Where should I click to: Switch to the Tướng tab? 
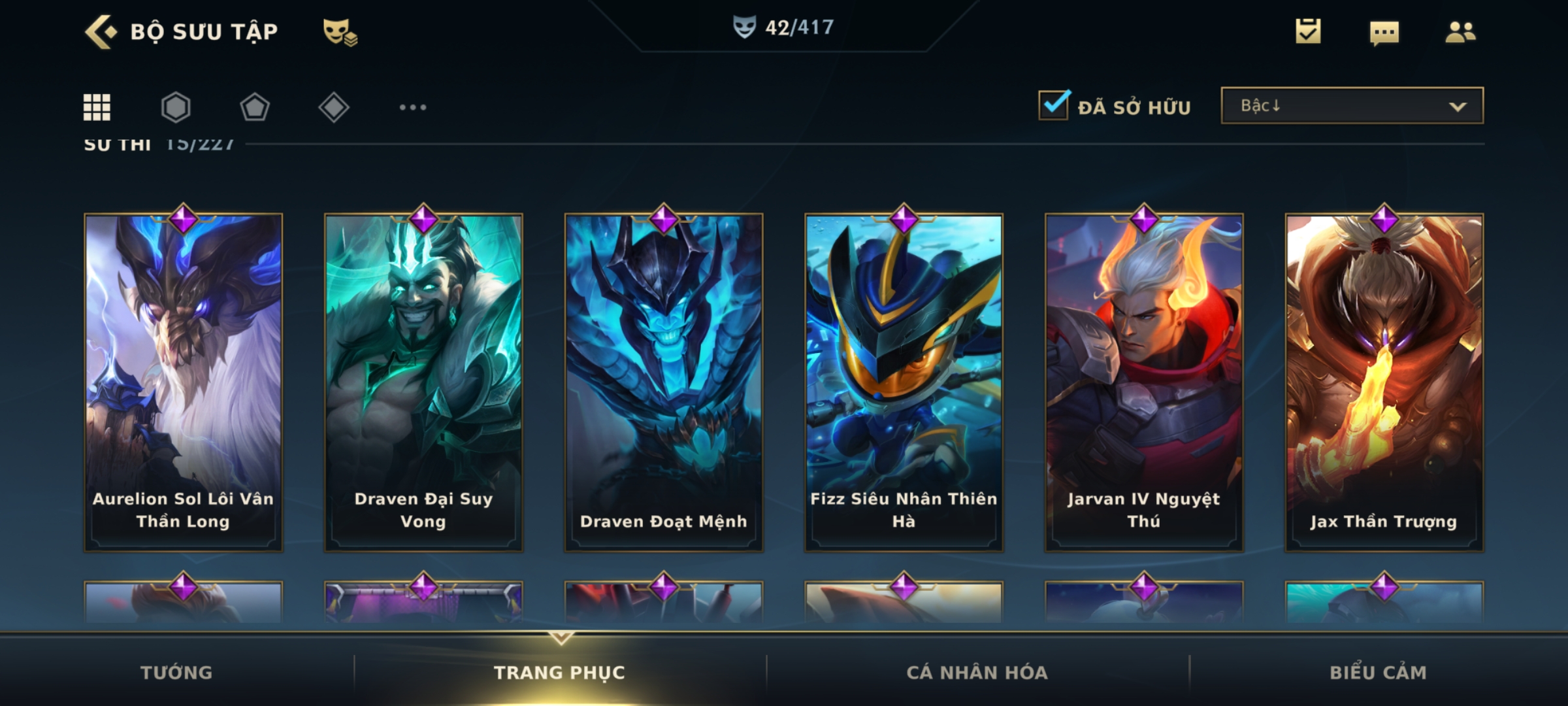(x=176, y=672)
